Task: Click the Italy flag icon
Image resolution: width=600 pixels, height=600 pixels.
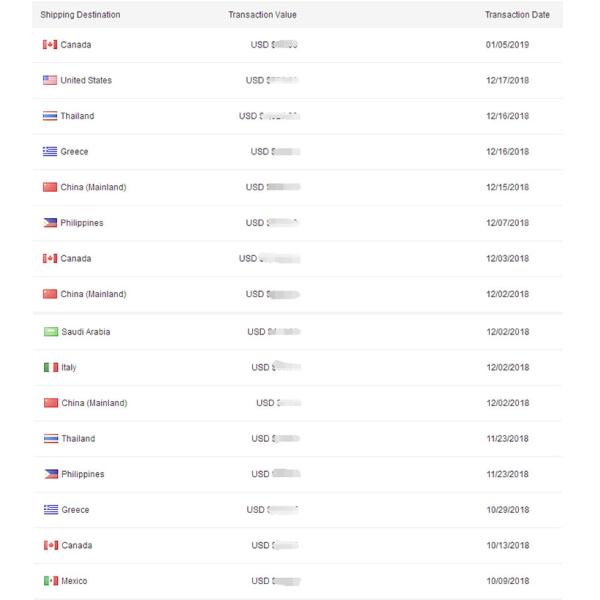Action: (50, 368)
